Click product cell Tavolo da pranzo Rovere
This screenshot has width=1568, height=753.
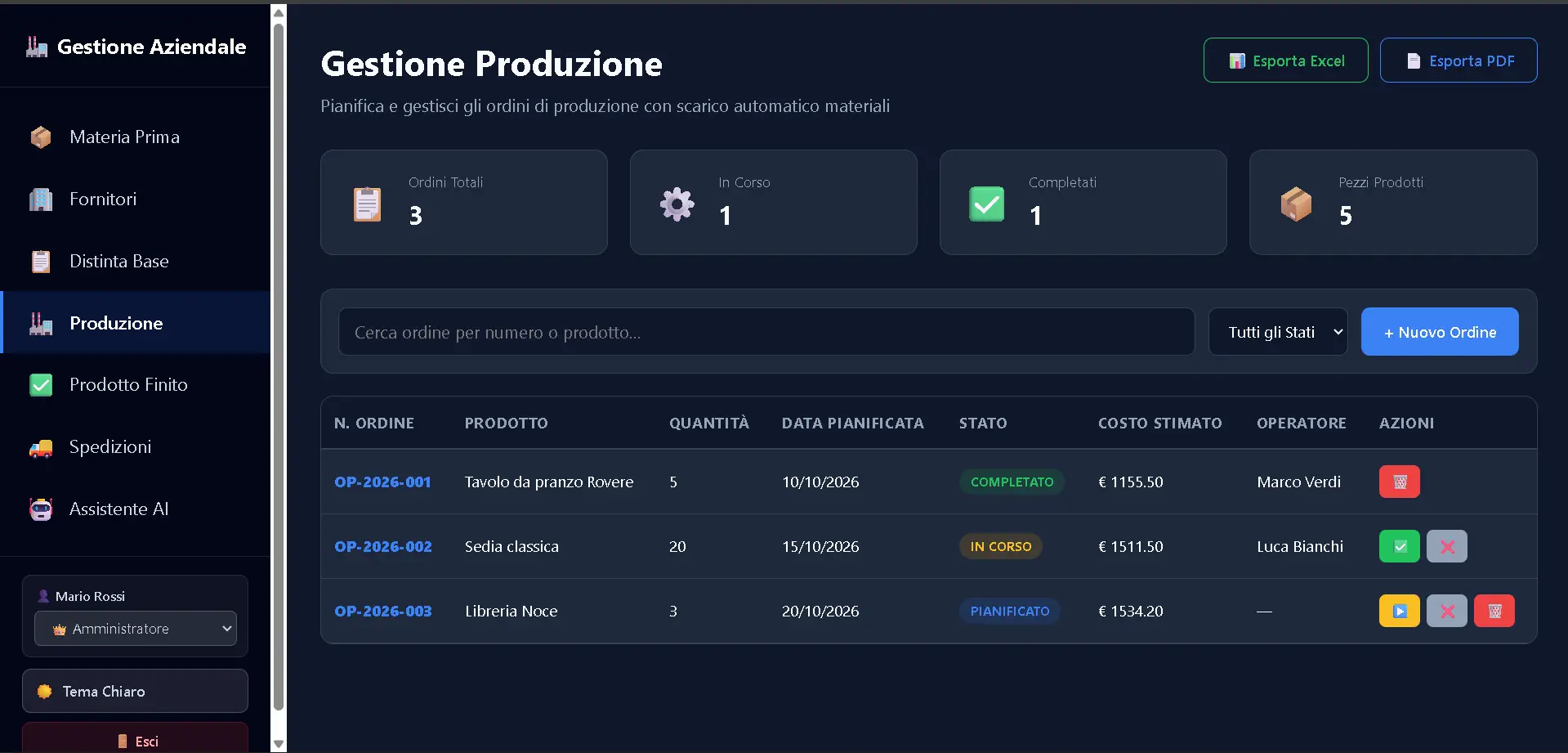pyautogui.click(x=549, y=482)
